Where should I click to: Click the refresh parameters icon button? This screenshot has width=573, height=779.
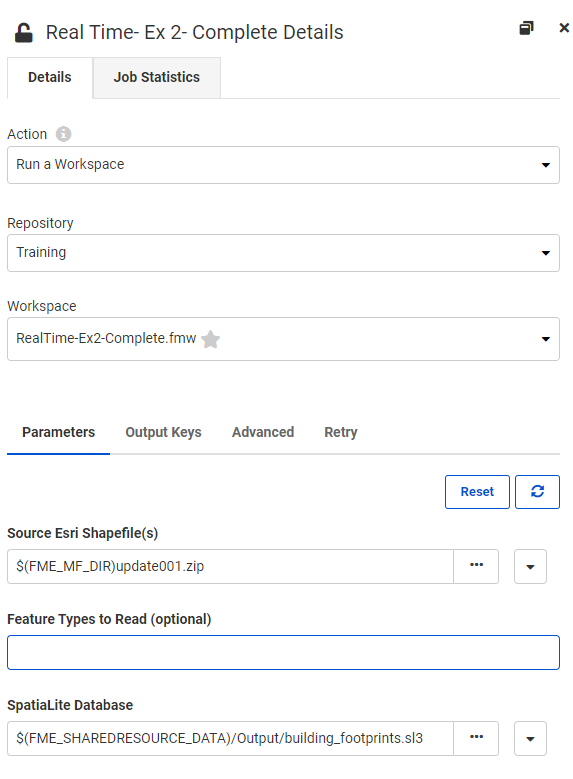[537, 492]
